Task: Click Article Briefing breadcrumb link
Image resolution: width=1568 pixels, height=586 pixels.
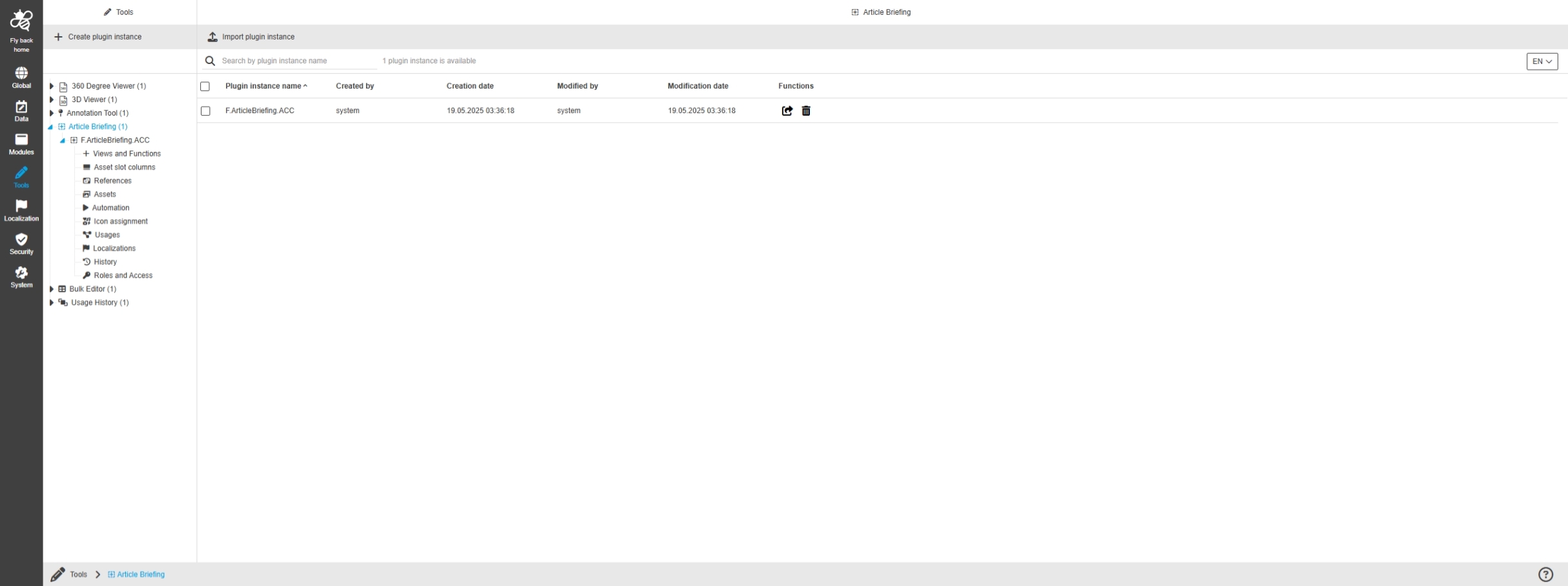Action: [136, 574]
